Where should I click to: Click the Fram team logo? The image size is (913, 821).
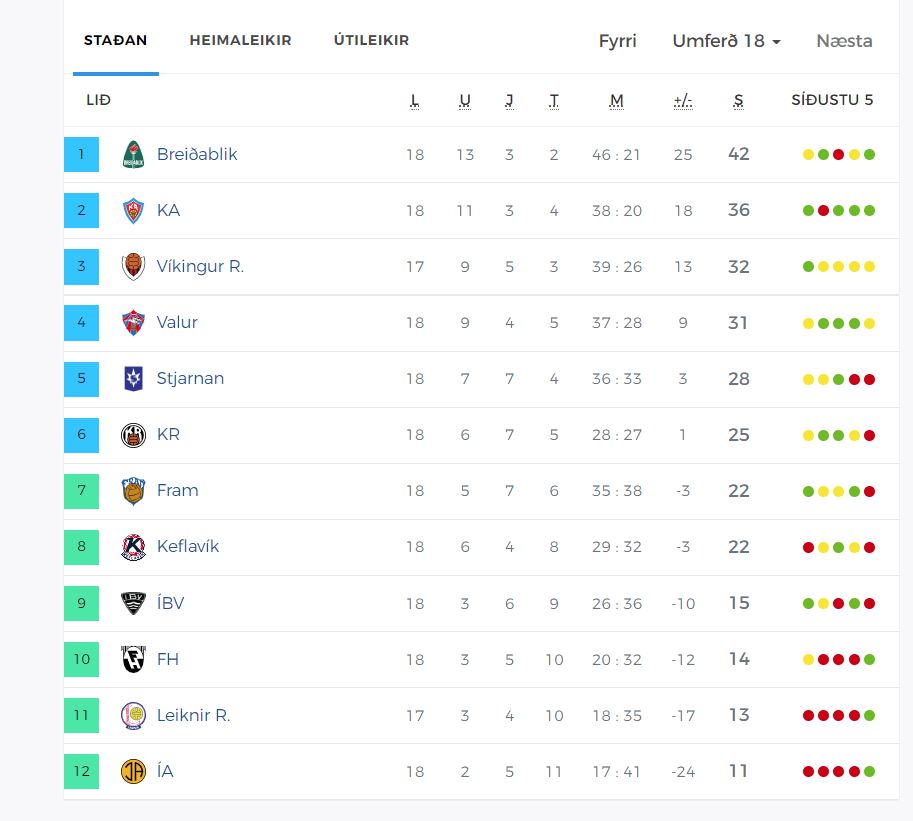click(x=133, y=491)
